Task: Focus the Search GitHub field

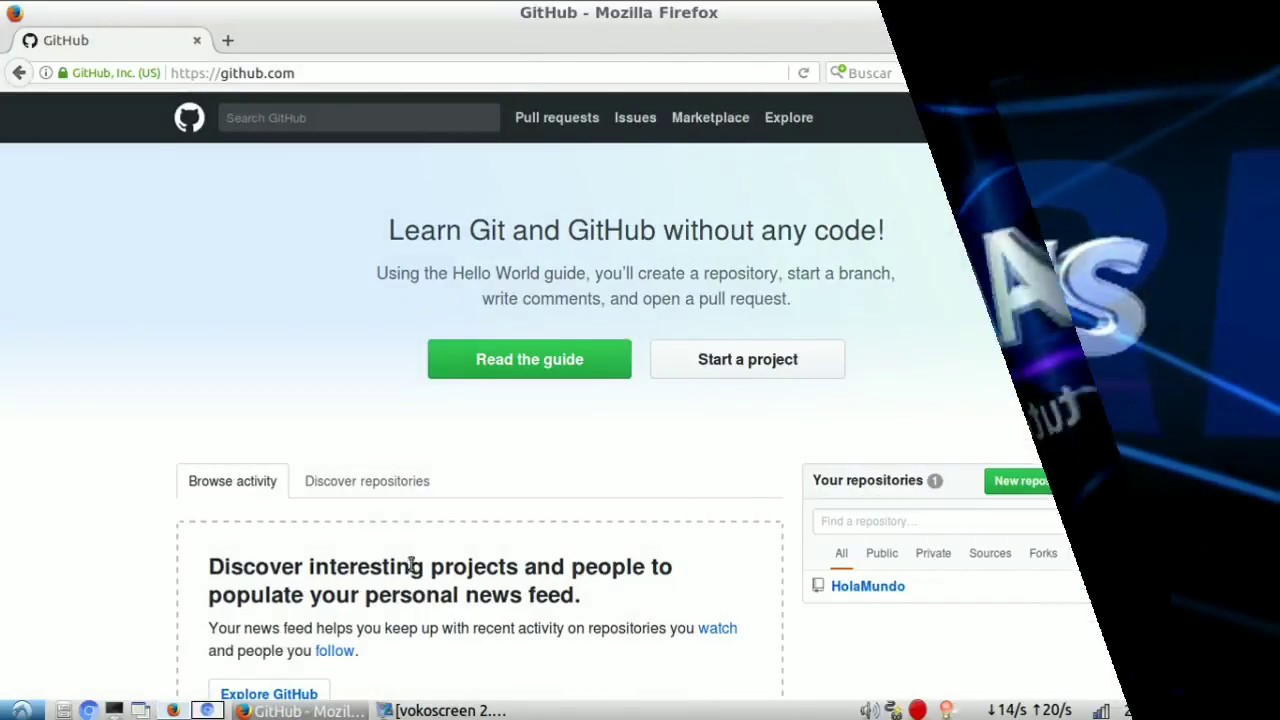Action: (x=359, y=118)
